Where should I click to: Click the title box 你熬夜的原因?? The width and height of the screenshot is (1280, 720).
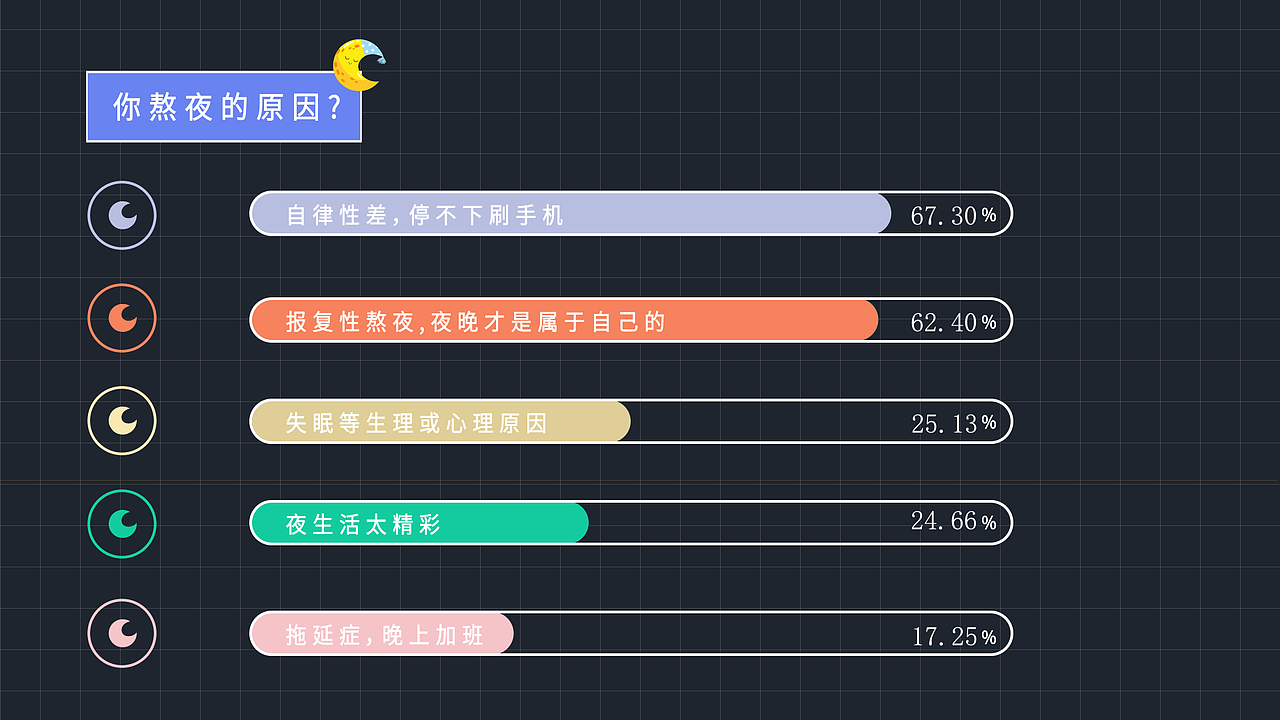point(223,107)
